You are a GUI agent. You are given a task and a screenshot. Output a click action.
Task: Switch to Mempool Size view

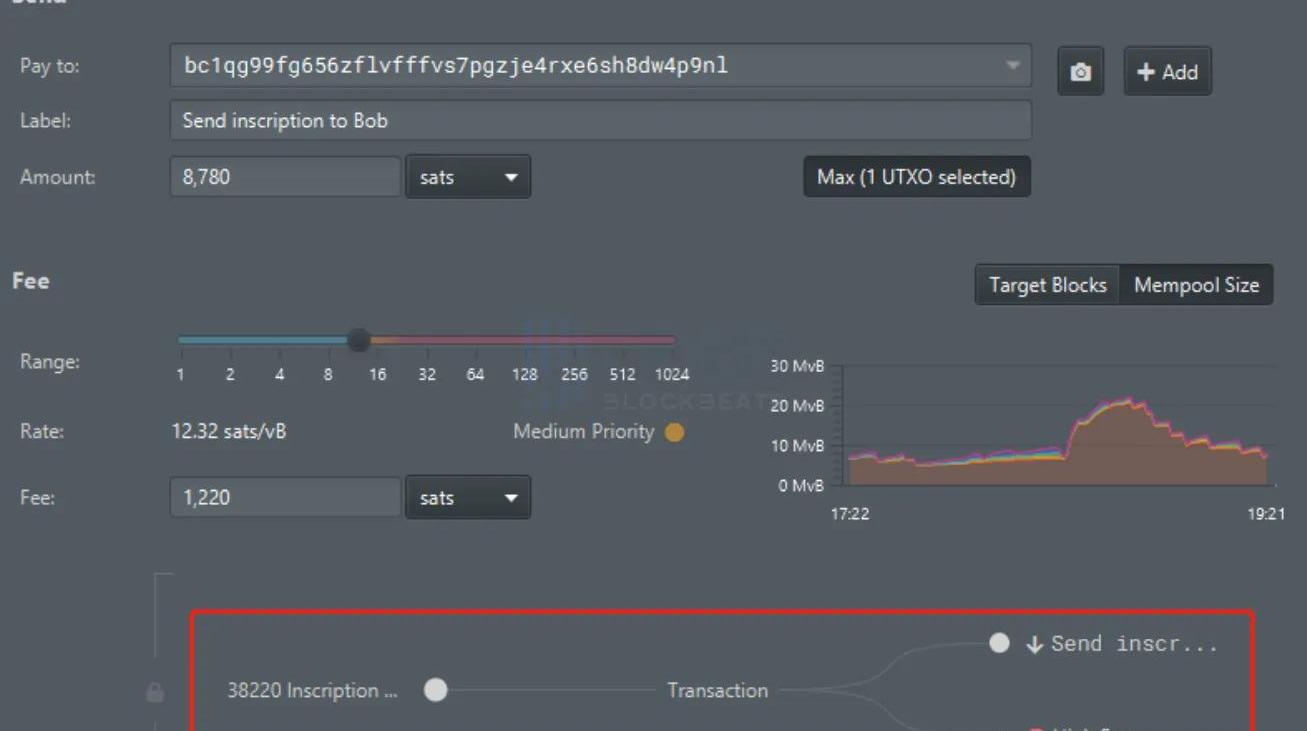point(1196,285)
